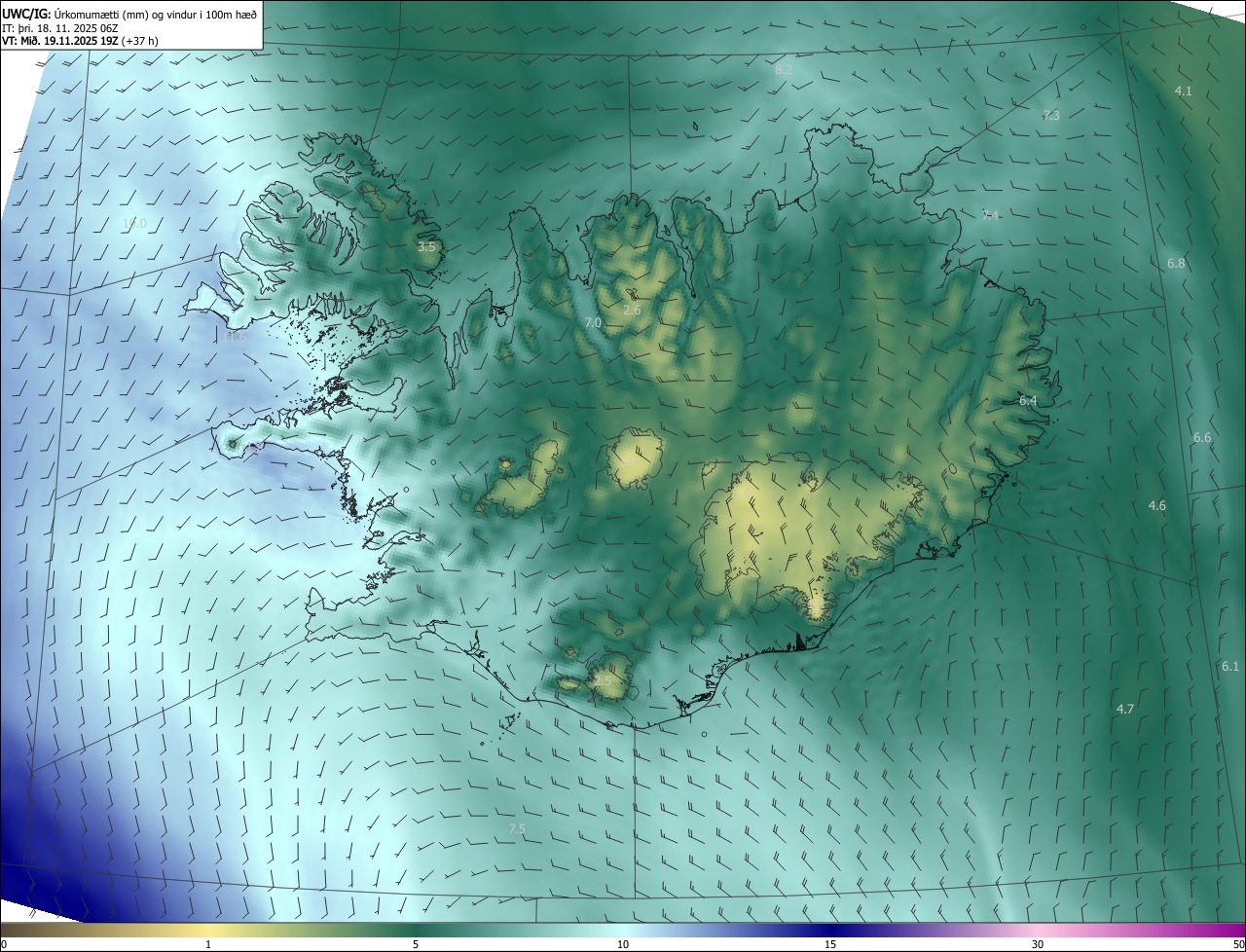Click the valid time 'VT: Mið. 19.11.2025 19Z (+37 h)'
Screen dimensions: 1246x952
[x=80, y=41]
